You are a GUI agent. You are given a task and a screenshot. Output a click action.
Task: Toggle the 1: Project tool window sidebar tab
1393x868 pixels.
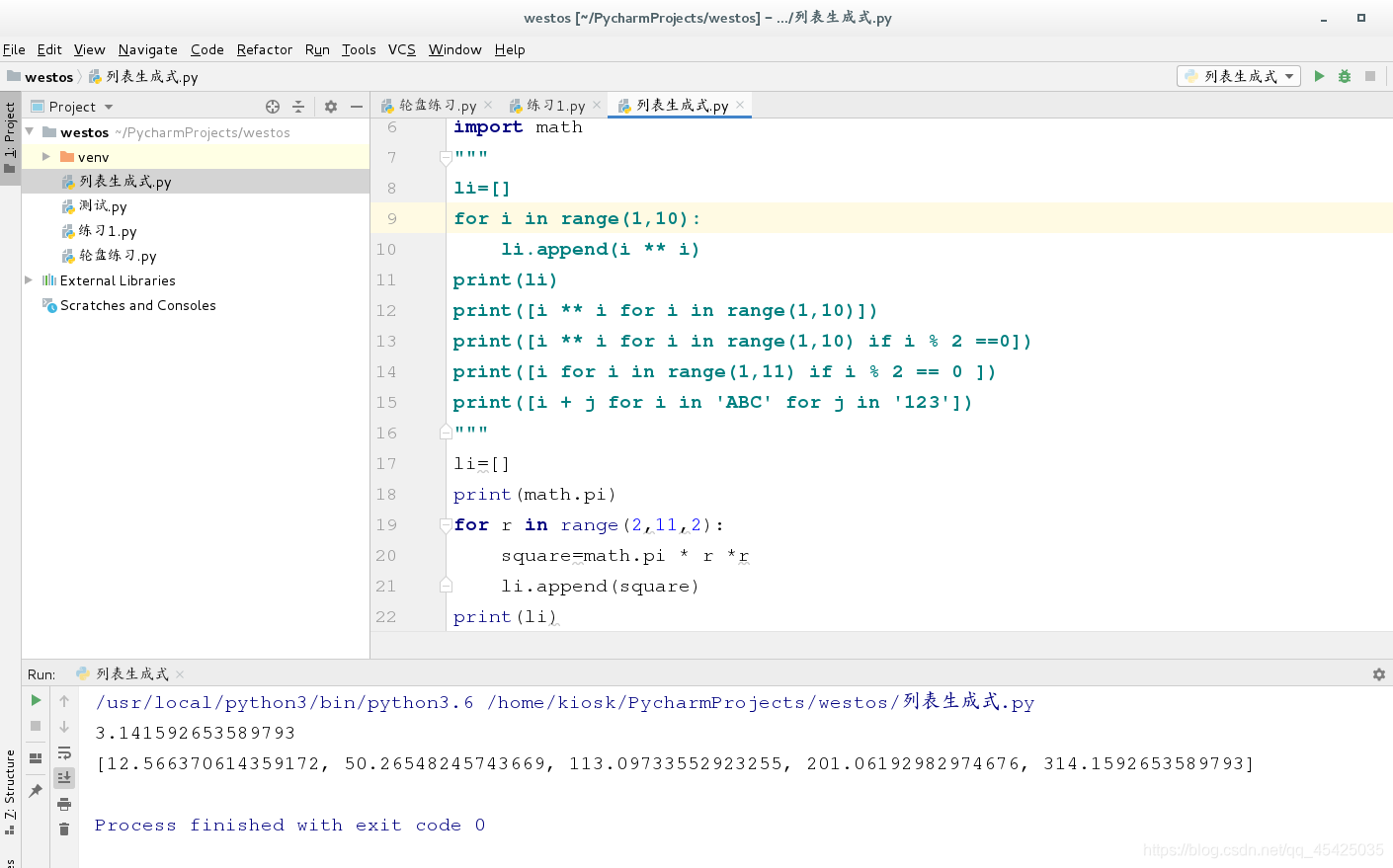[10, 138]
